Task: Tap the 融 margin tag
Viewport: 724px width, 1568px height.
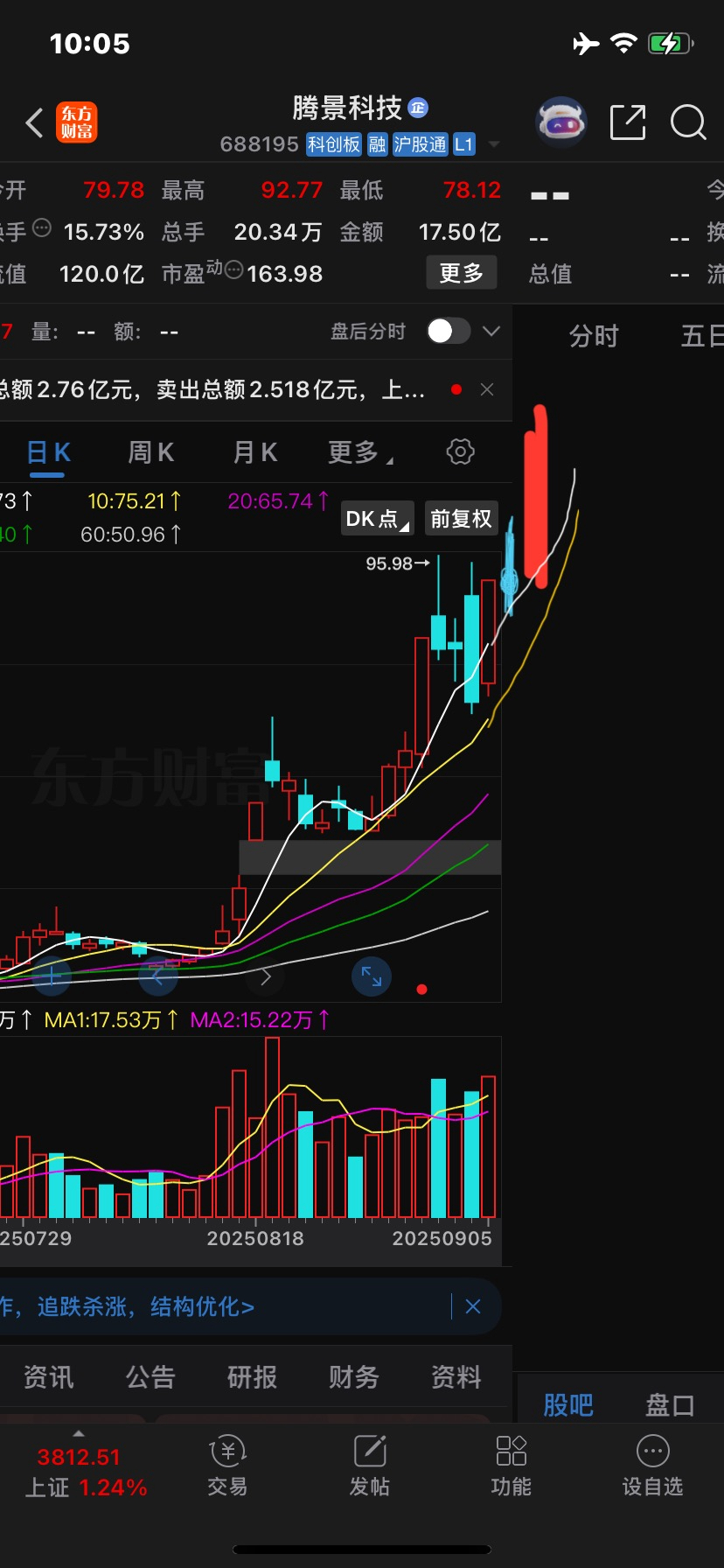Action: click(x=377, y=144)
